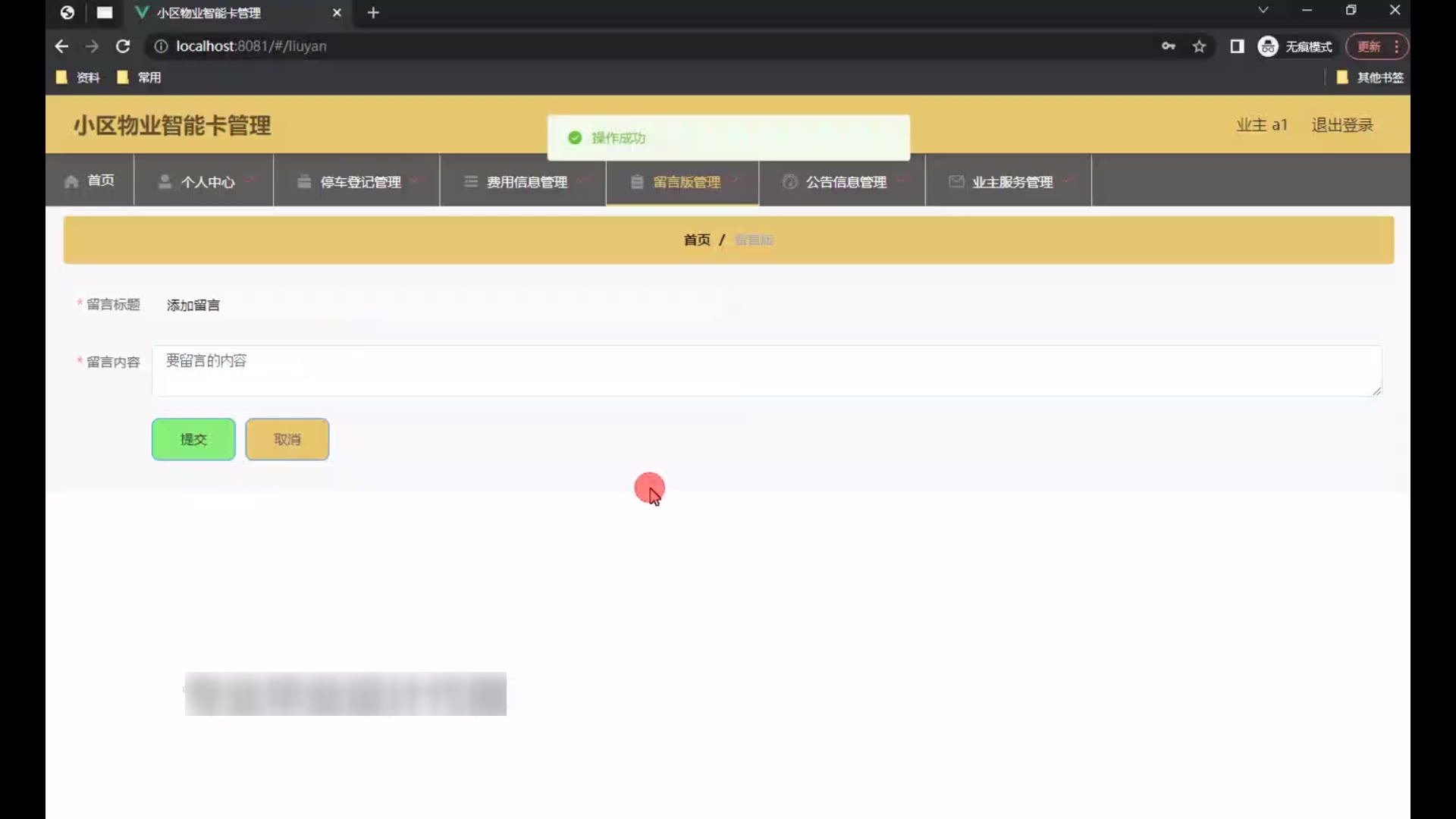Click the car icon beside 停车登记管理
The height and width of the screenshot is (819, 1456).
coord(304,181)
